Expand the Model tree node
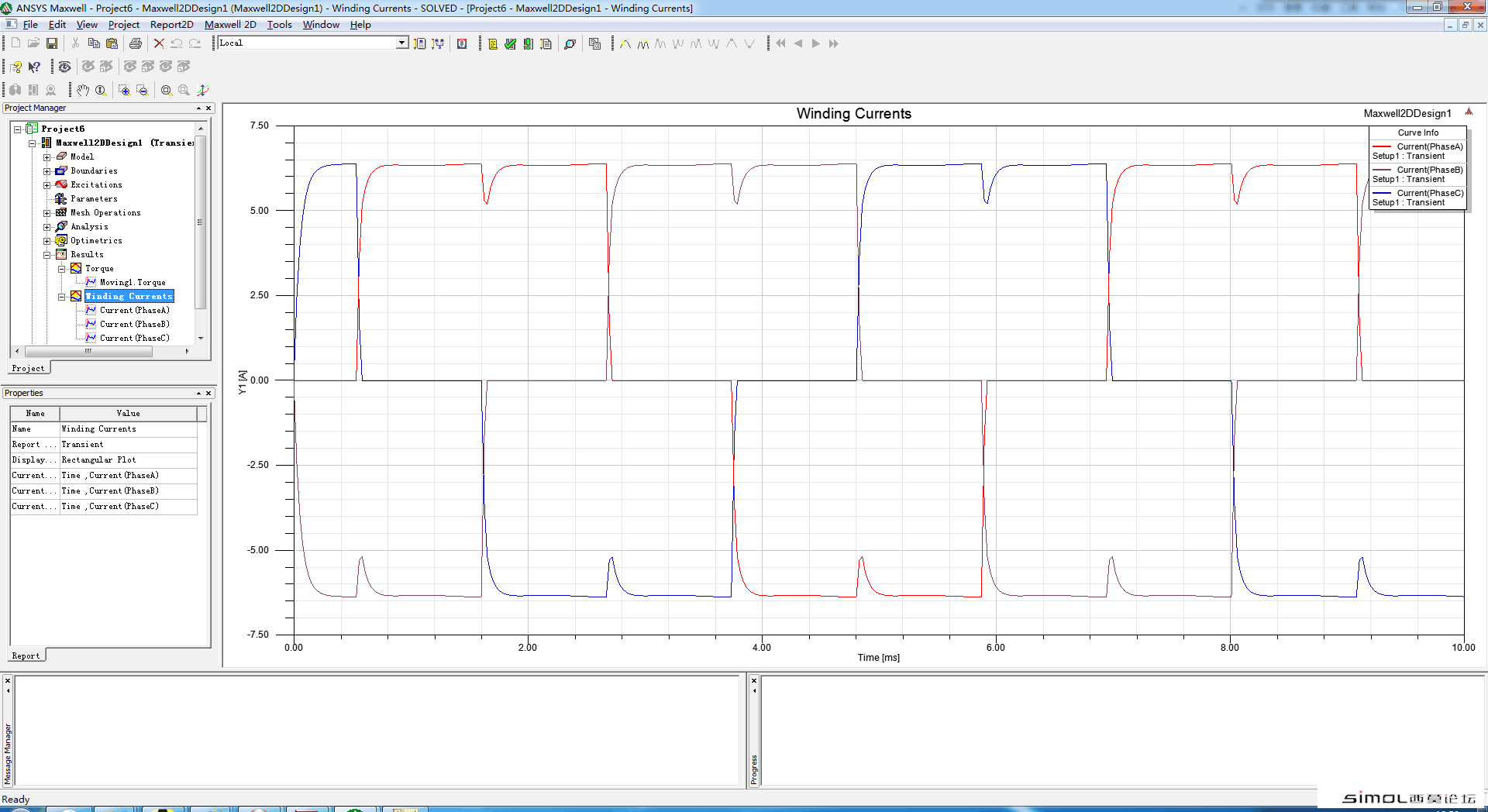 coord(46,157)
